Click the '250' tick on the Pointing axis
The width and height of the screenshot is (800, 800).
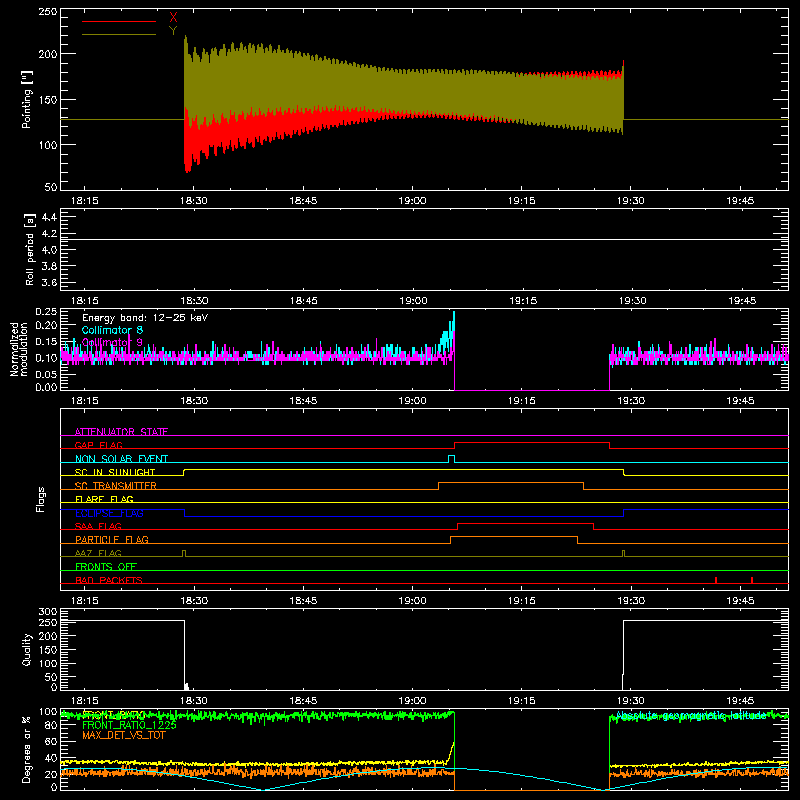48,12
